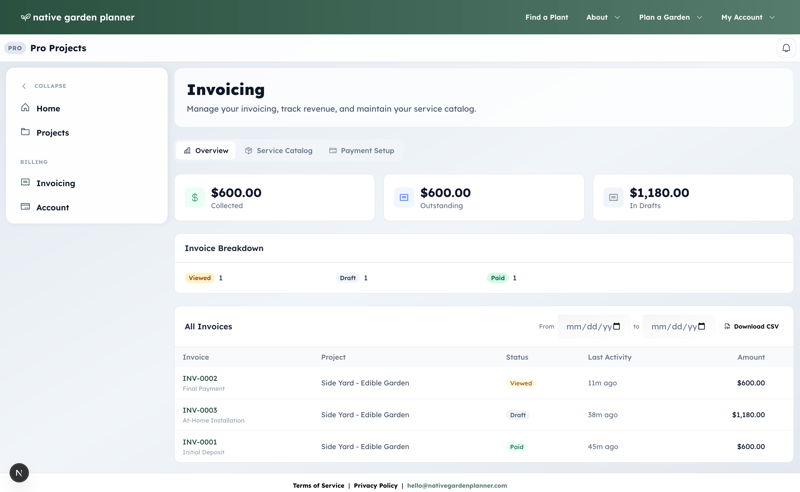800x492 pixels.
Task: Click the green dollar Collected icon
Action: coord(195,198)
